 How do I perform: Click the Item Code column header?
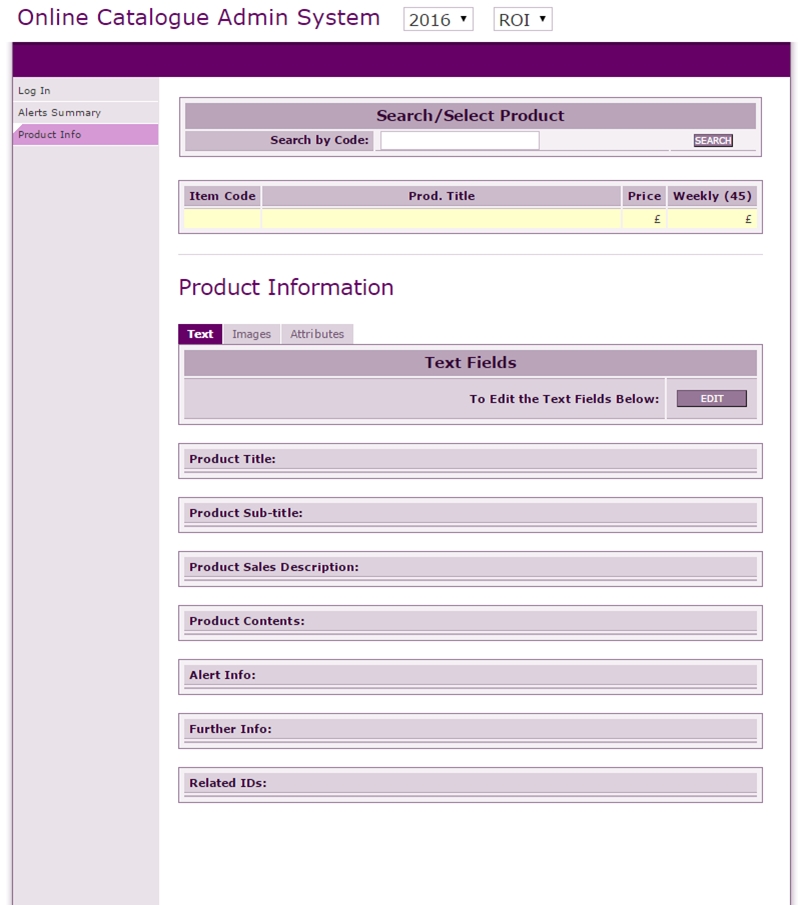coord(222,196)
